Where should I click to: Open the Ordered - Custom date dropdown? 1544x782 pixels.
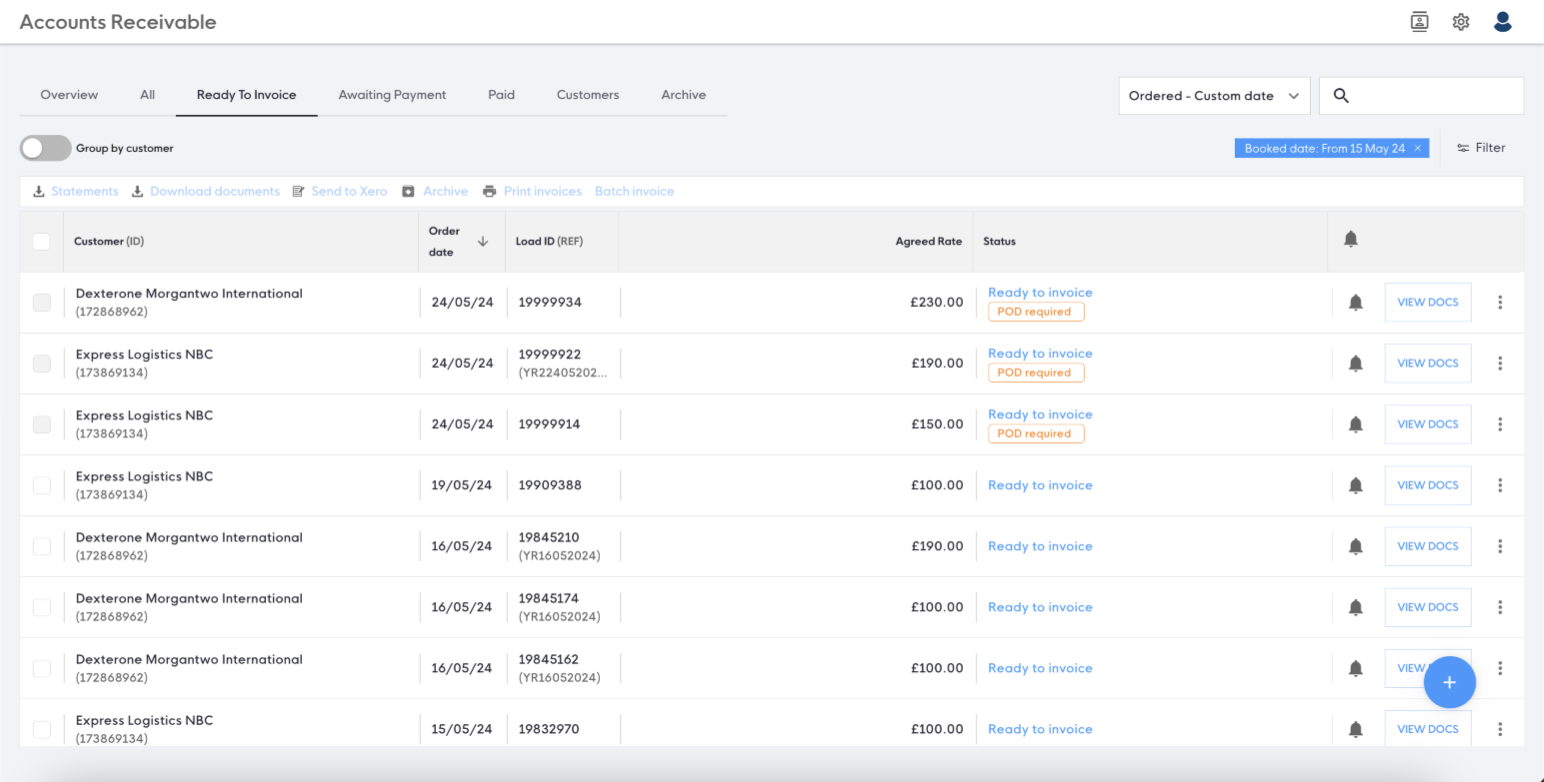pyautogui.click(x=1214, y=96)
